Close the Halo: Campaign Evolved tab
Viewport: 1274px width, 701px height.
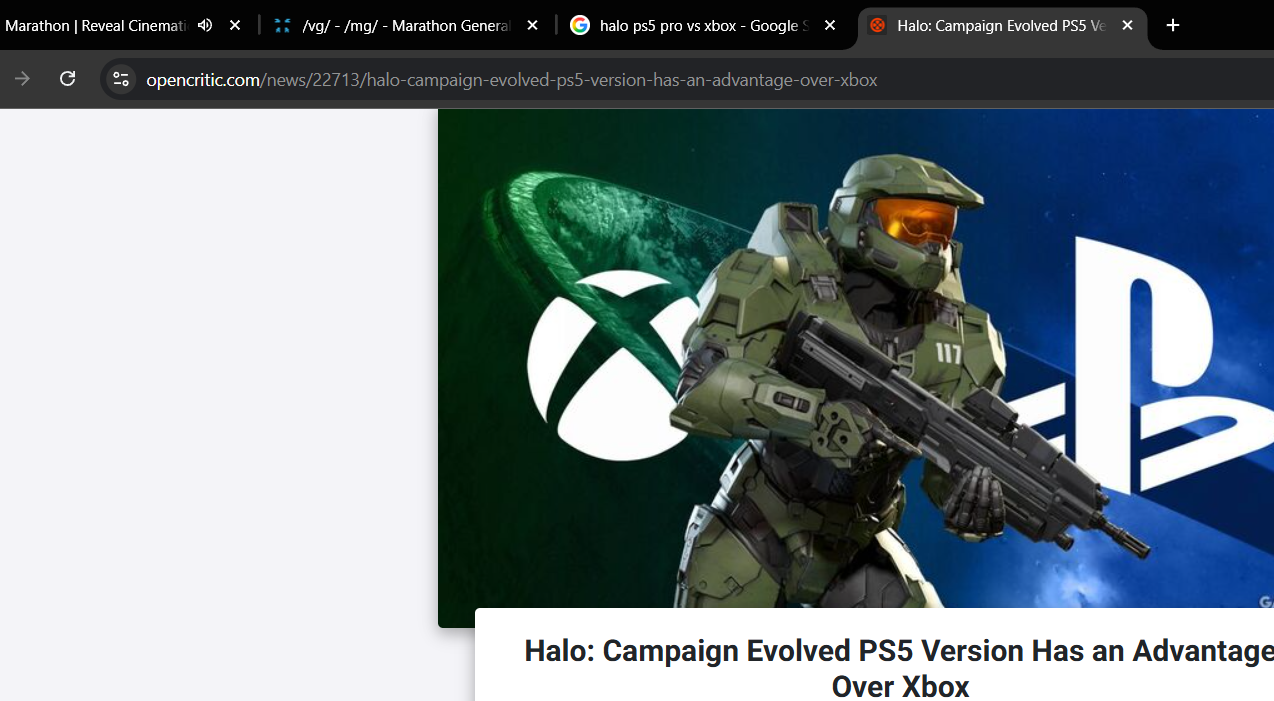click(1127, 26)
